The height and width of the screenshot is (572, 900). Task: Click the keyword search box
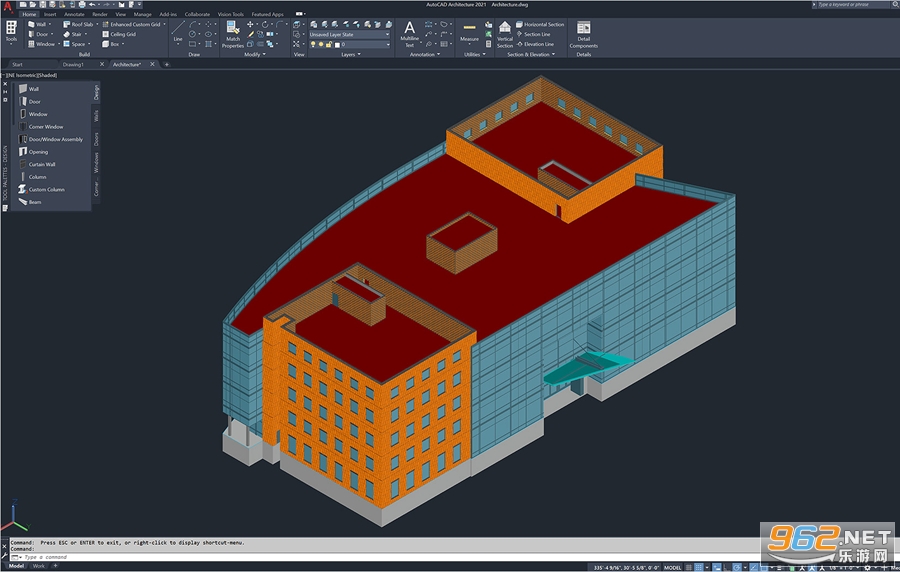coord(854,5)
